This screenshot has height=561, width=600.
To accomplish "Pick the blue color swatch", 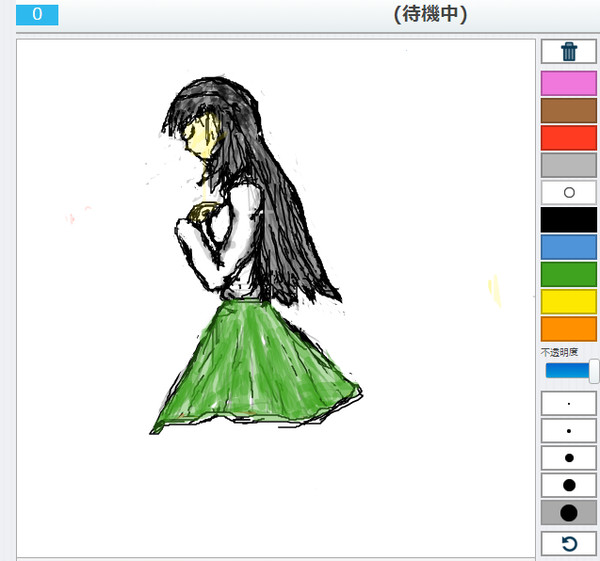I will click(569, 247).
